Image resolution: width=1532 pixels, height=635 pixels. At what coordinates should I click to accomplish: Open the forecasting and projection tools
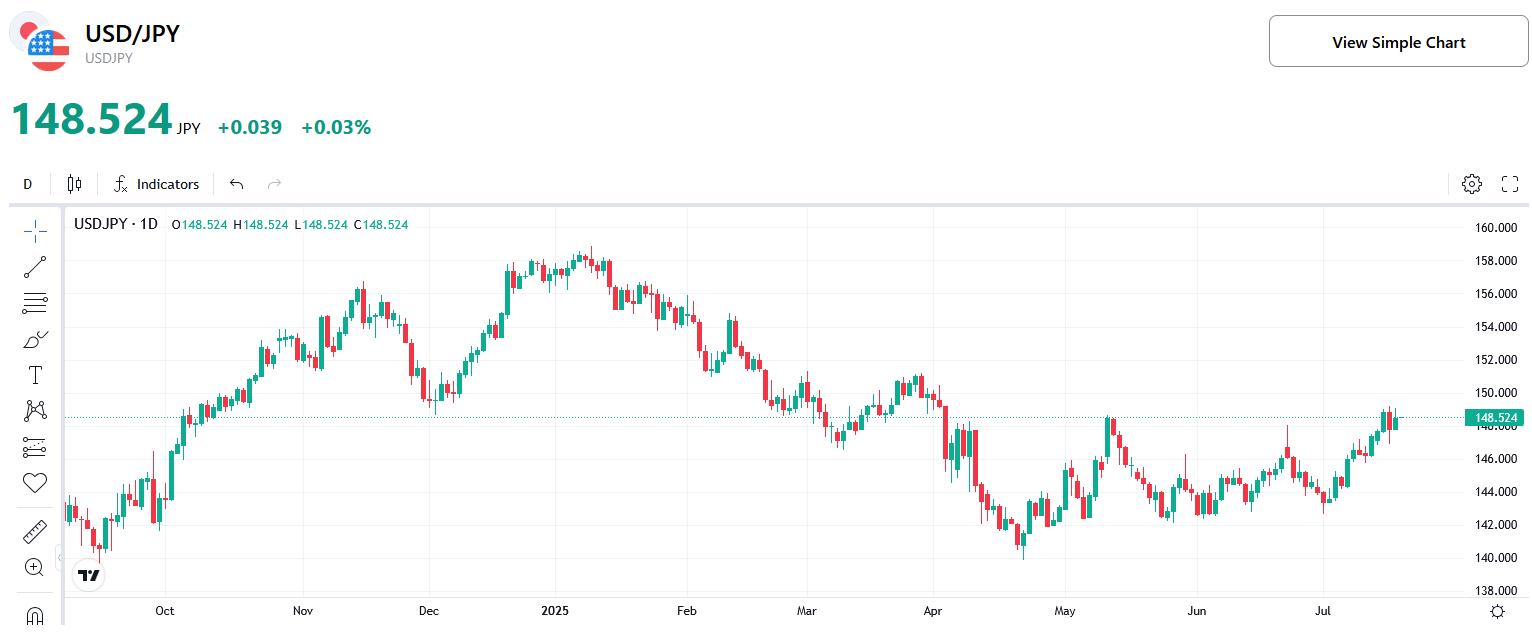[34, 447]
